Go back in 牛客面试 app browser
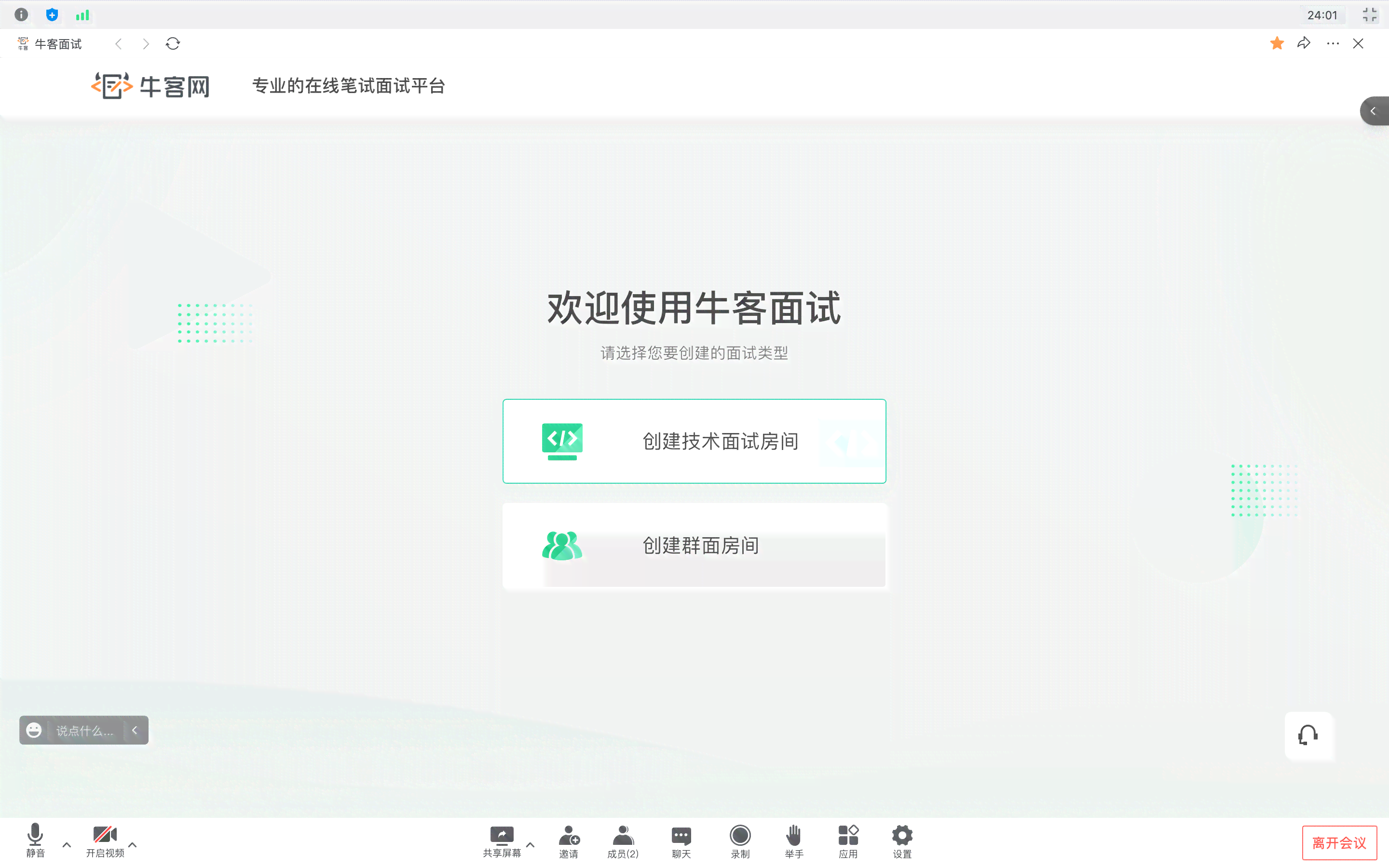Screen dimensions: 1389x868 click(x=119, y=43)
